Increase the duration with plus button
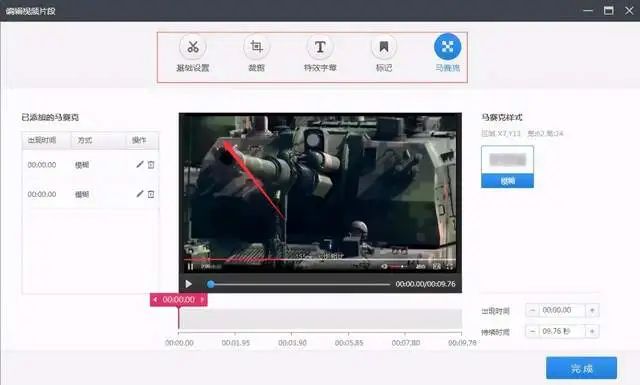The image size is (640, 385). tap(592, 331)
